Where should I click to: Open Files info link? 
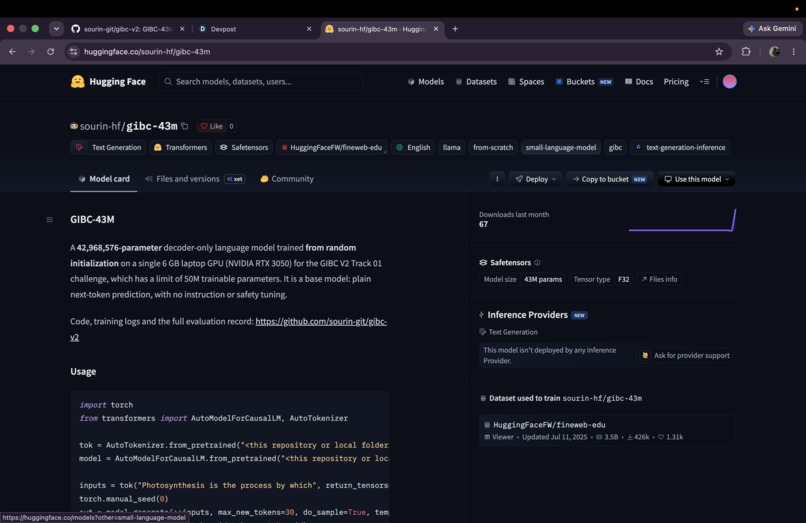tap(660, 279)
